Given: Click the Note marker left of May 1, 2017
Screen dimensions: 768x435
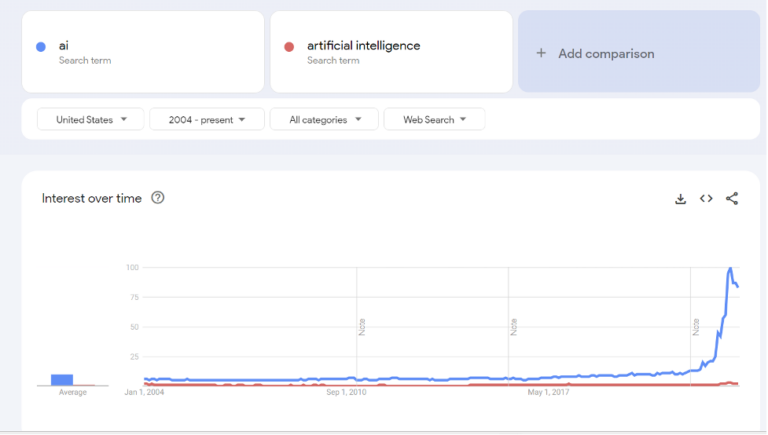Looking at the screenshot, I should (514, 327).
